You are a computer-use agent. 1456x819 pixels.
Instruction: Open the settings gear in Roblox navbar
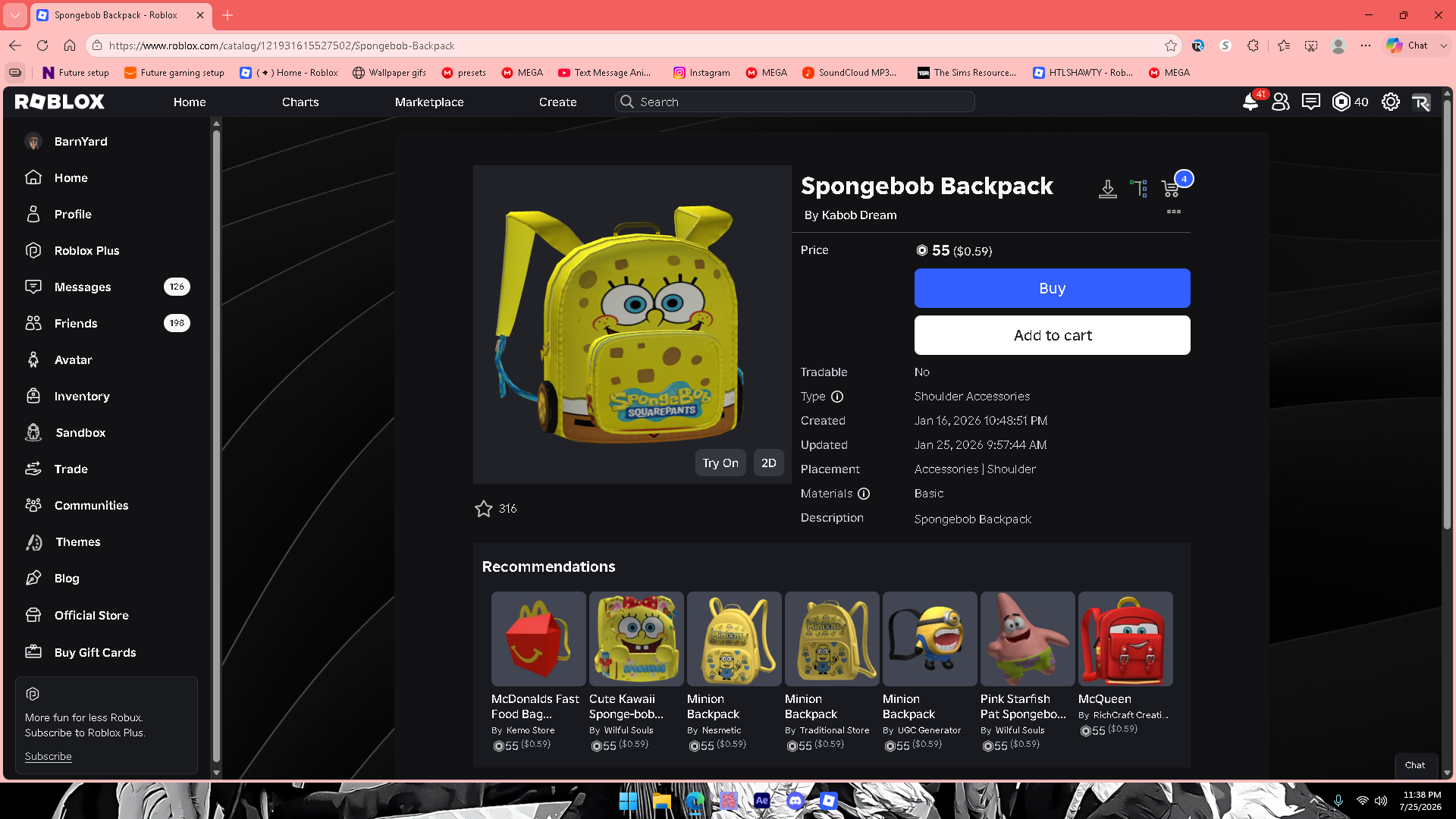coord(1391,102)
